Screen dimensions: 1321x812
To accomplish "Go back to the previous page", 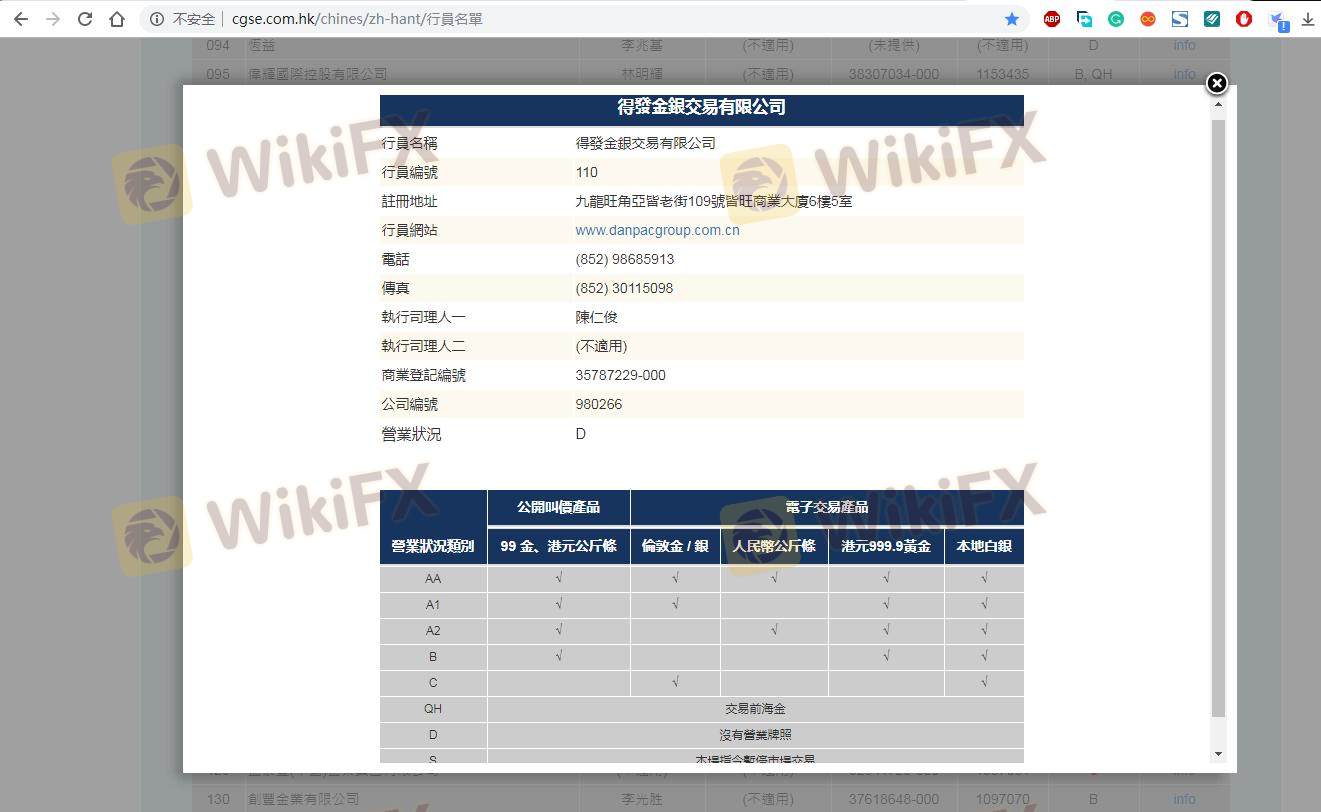I will (21, 19).
